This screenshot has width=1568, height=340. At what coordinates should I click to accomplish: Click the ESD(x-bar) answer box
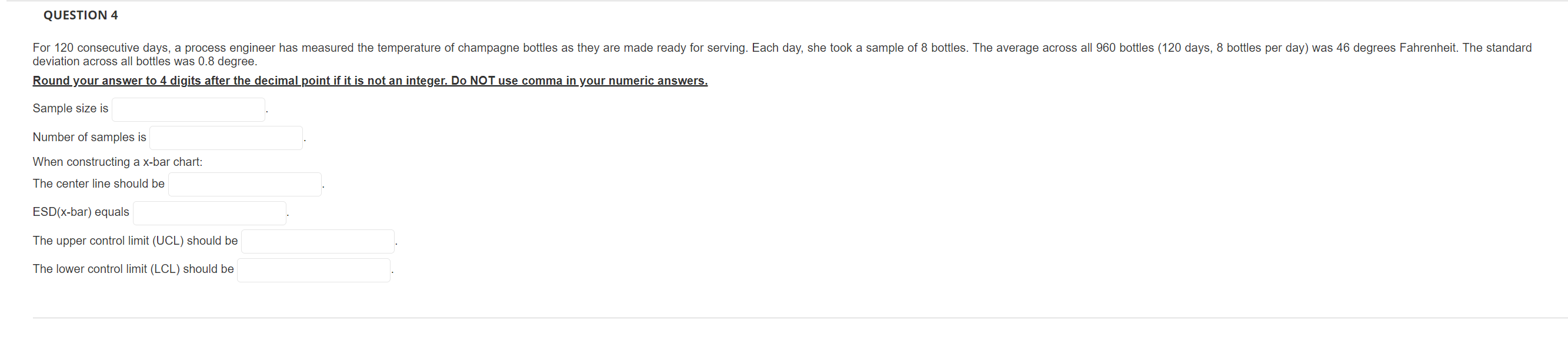click(209, 213)
